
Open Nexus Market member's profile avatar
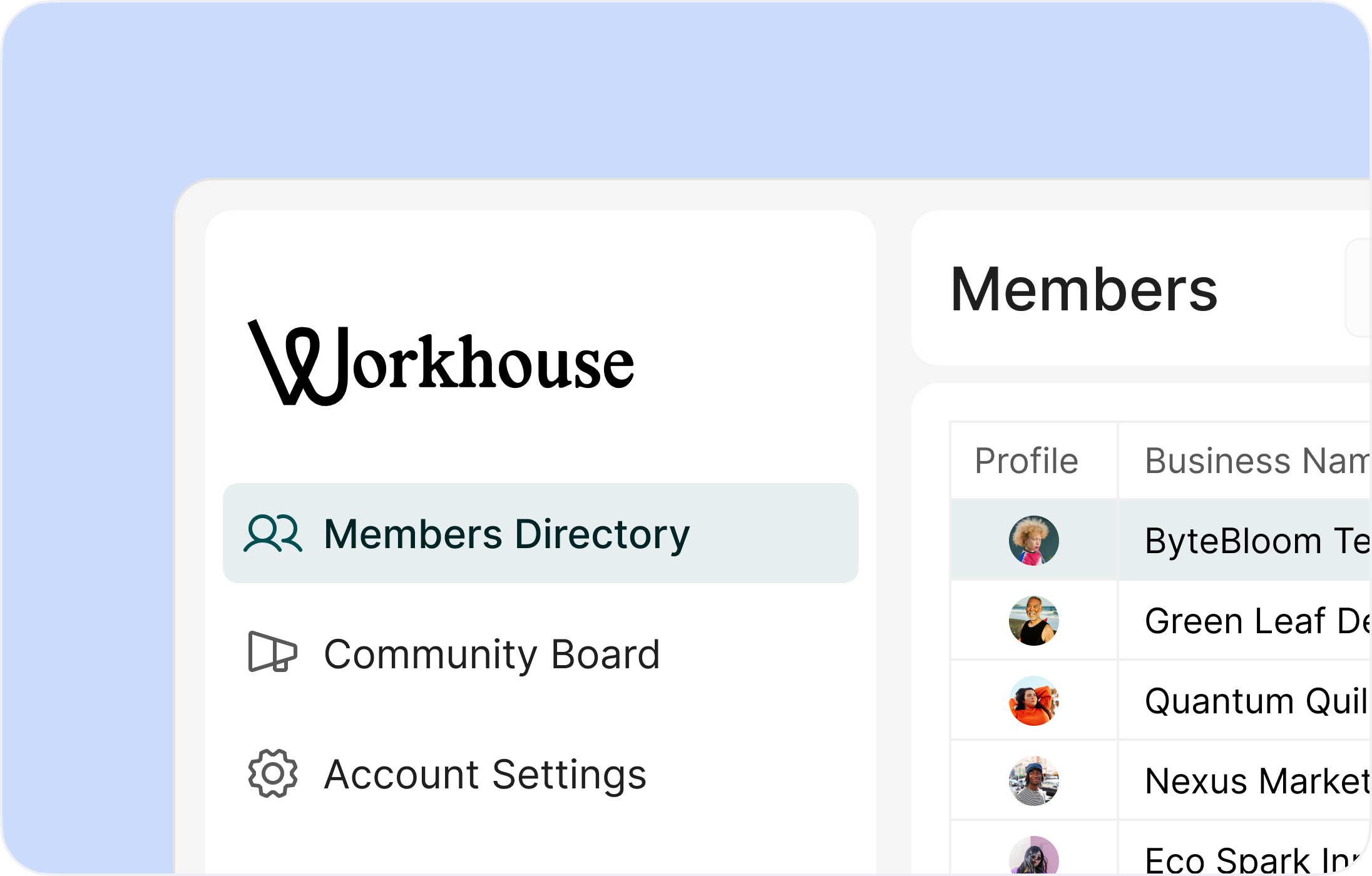[1034, 781]
